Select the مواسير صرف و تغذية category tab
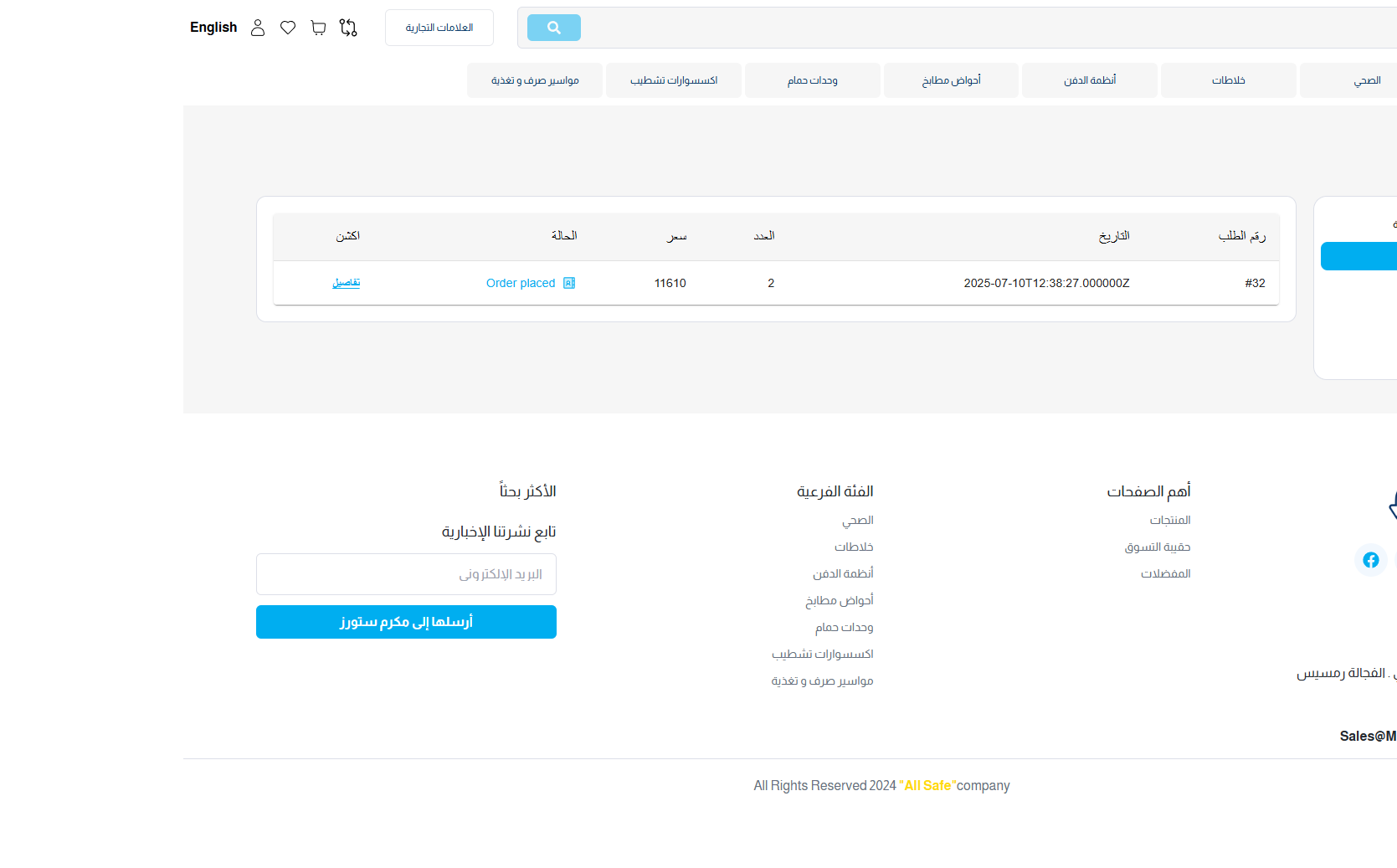Image resolution: width=1397 pixels, height=868 pixels. 535,80
